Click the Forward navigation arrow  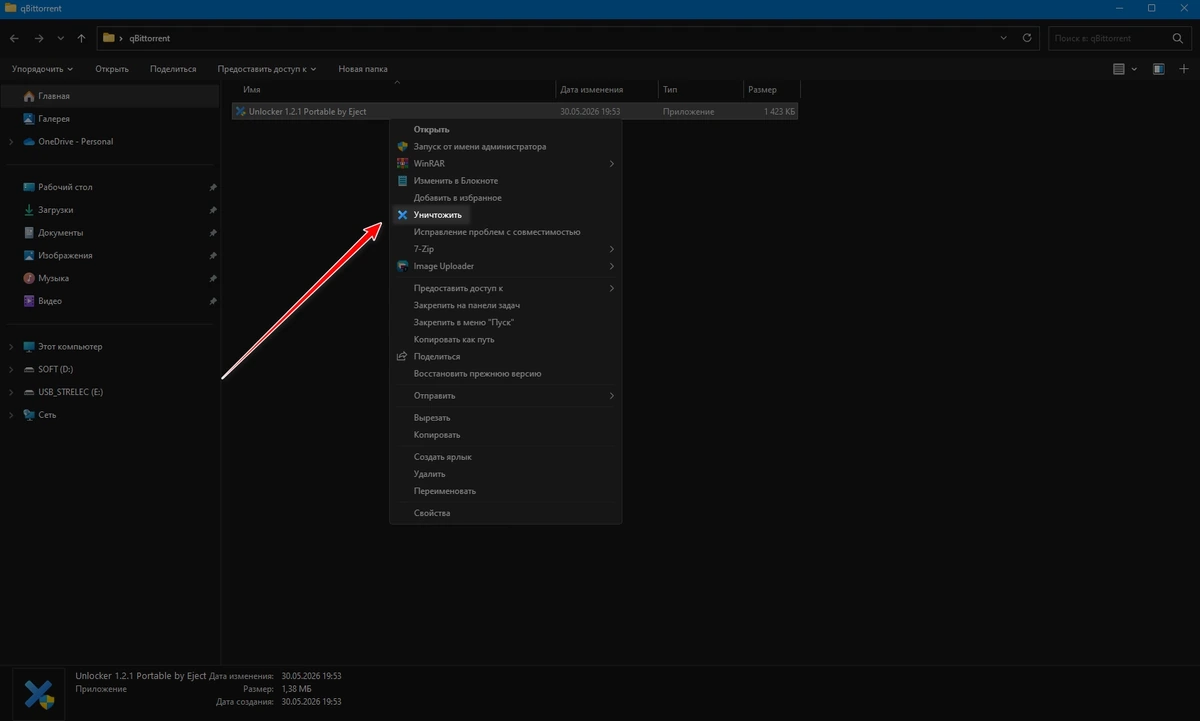pos(38,38)
